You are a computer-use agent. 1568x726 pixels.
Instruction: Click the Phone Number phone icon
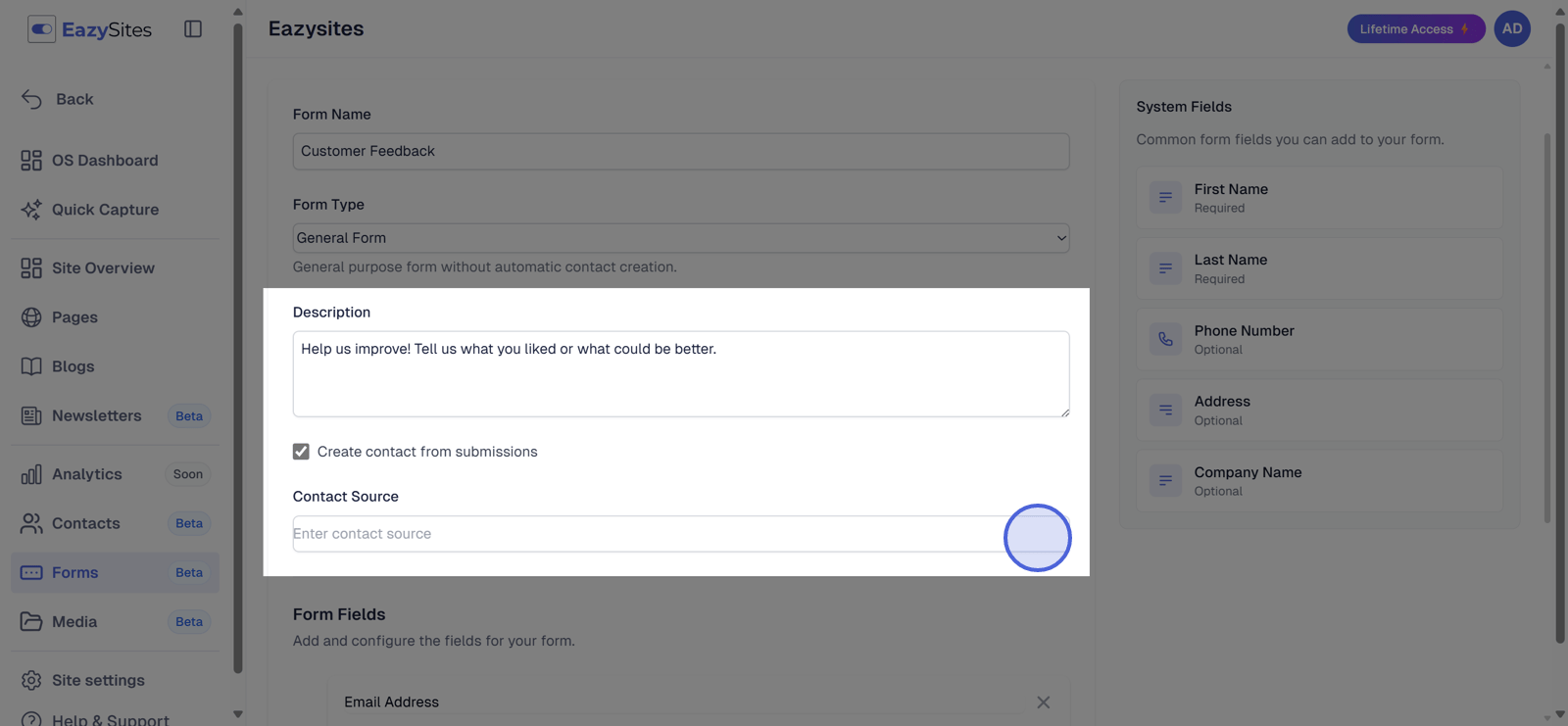pos(1165,339)
